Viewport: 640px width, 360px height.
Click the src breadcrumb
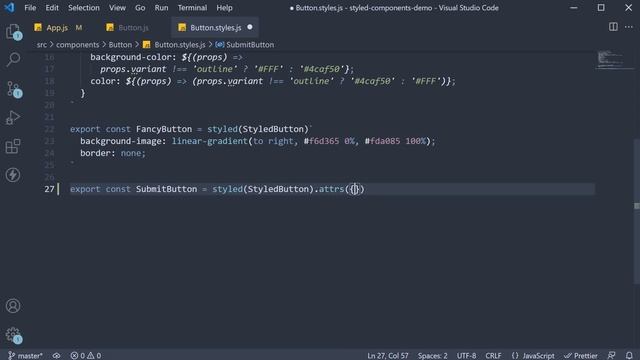click(42, 44)
